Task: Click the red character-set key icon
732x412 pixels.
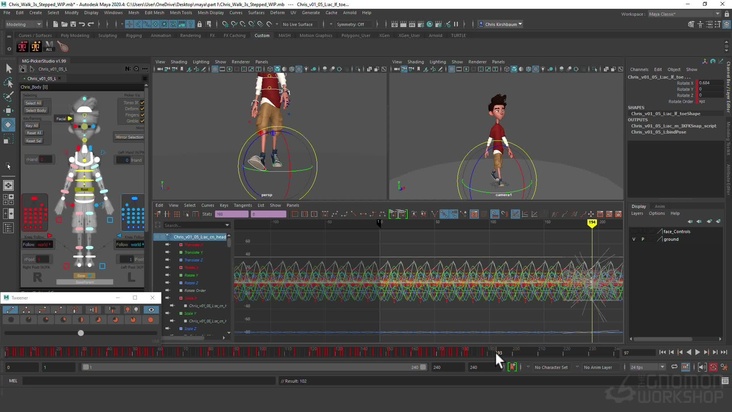Action: click(x=512, y=367)
